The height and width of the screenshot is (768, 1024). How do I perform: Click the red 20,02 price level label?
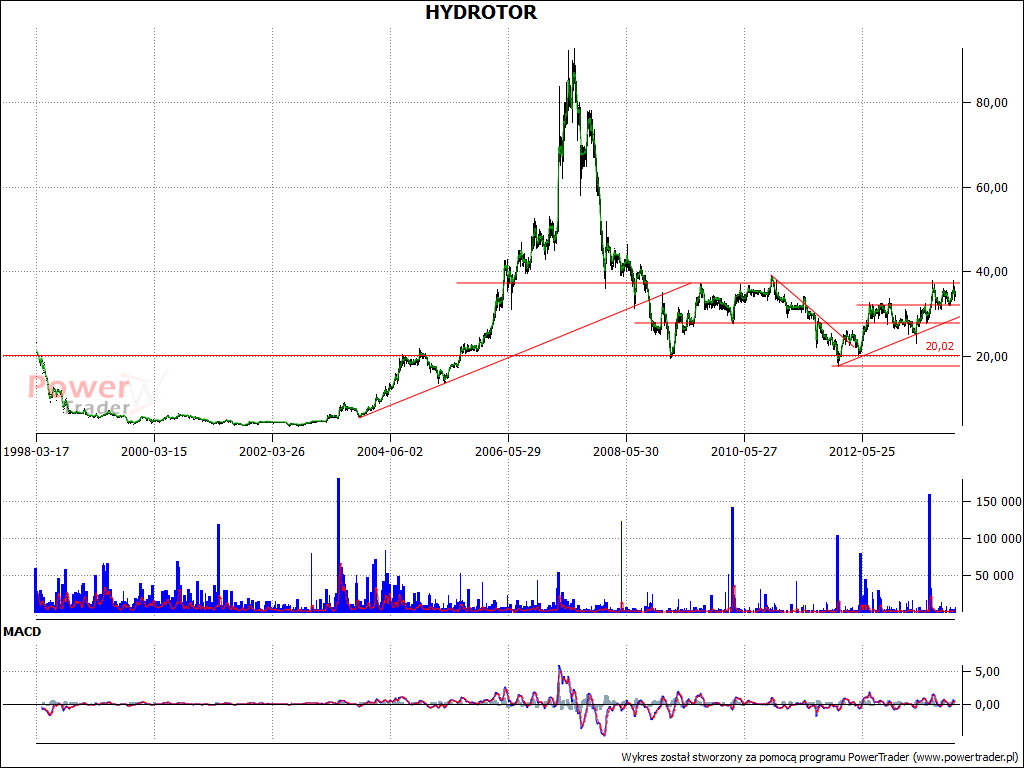point(940,347)
